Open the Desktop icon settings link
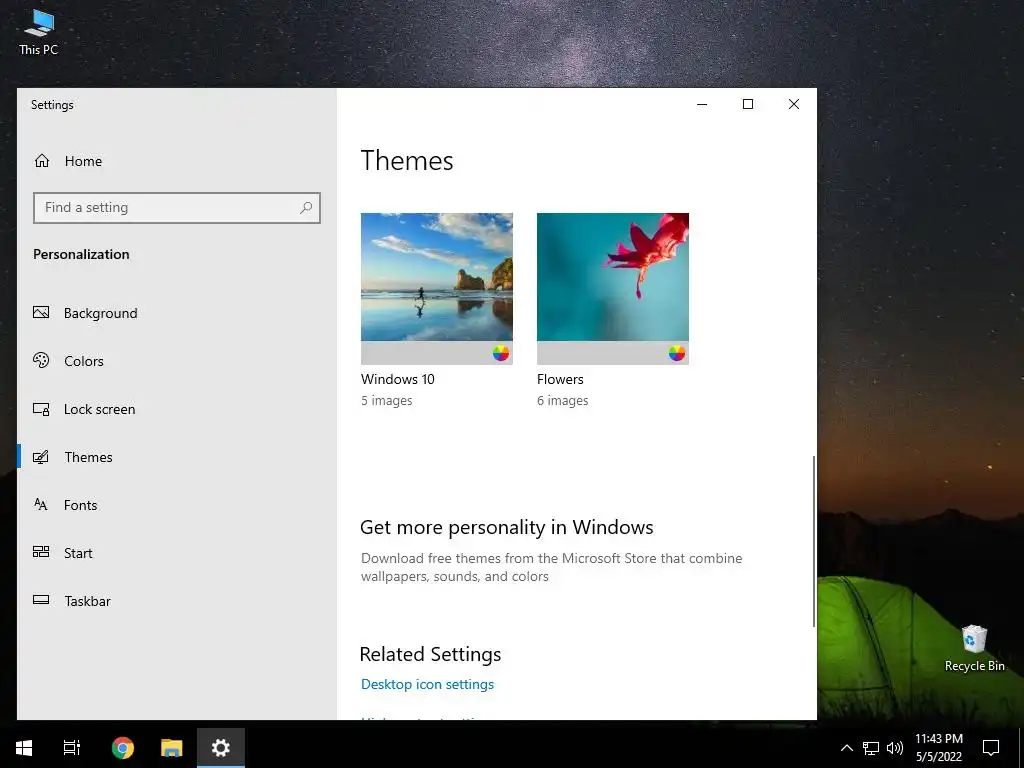Viewport: 1024px width, 768px height. click(x=427, y=684)
